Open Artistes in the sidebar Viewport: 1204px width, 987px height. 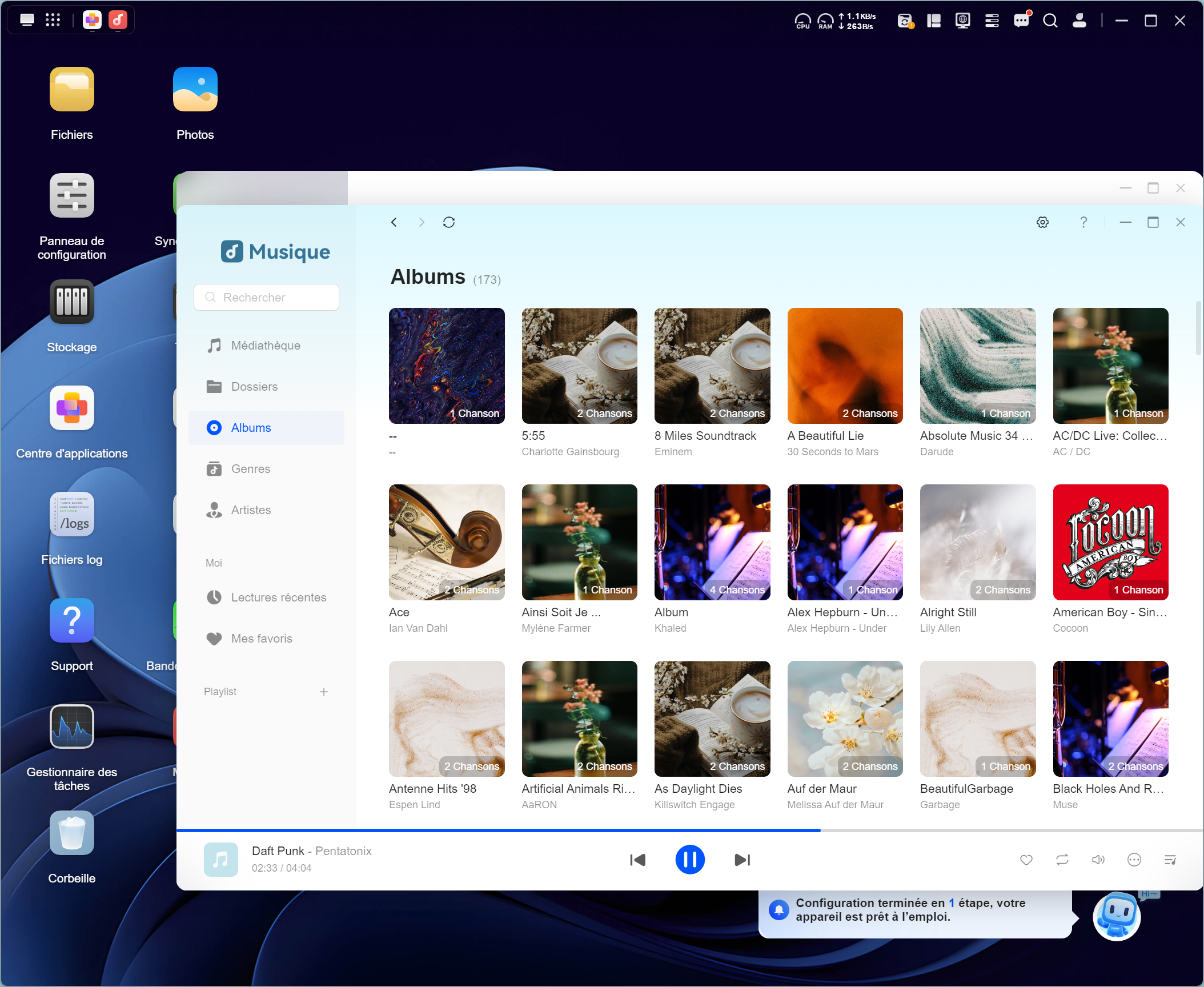coord(266,510)
